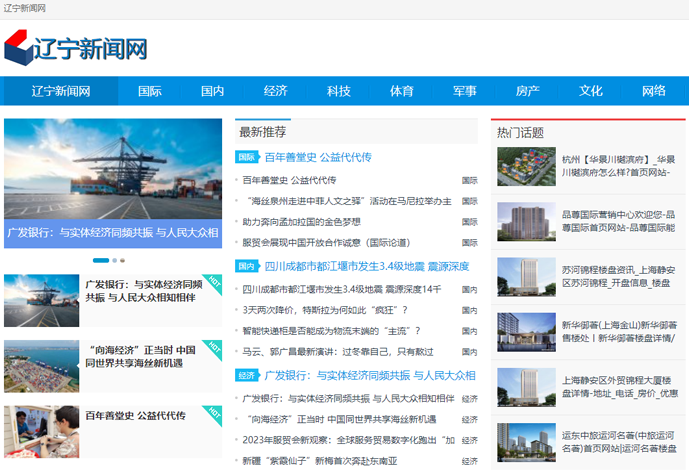
Task: Open the 杭州华景川樾滨府 building thumbnail
Action: click(x=526, y=167)
